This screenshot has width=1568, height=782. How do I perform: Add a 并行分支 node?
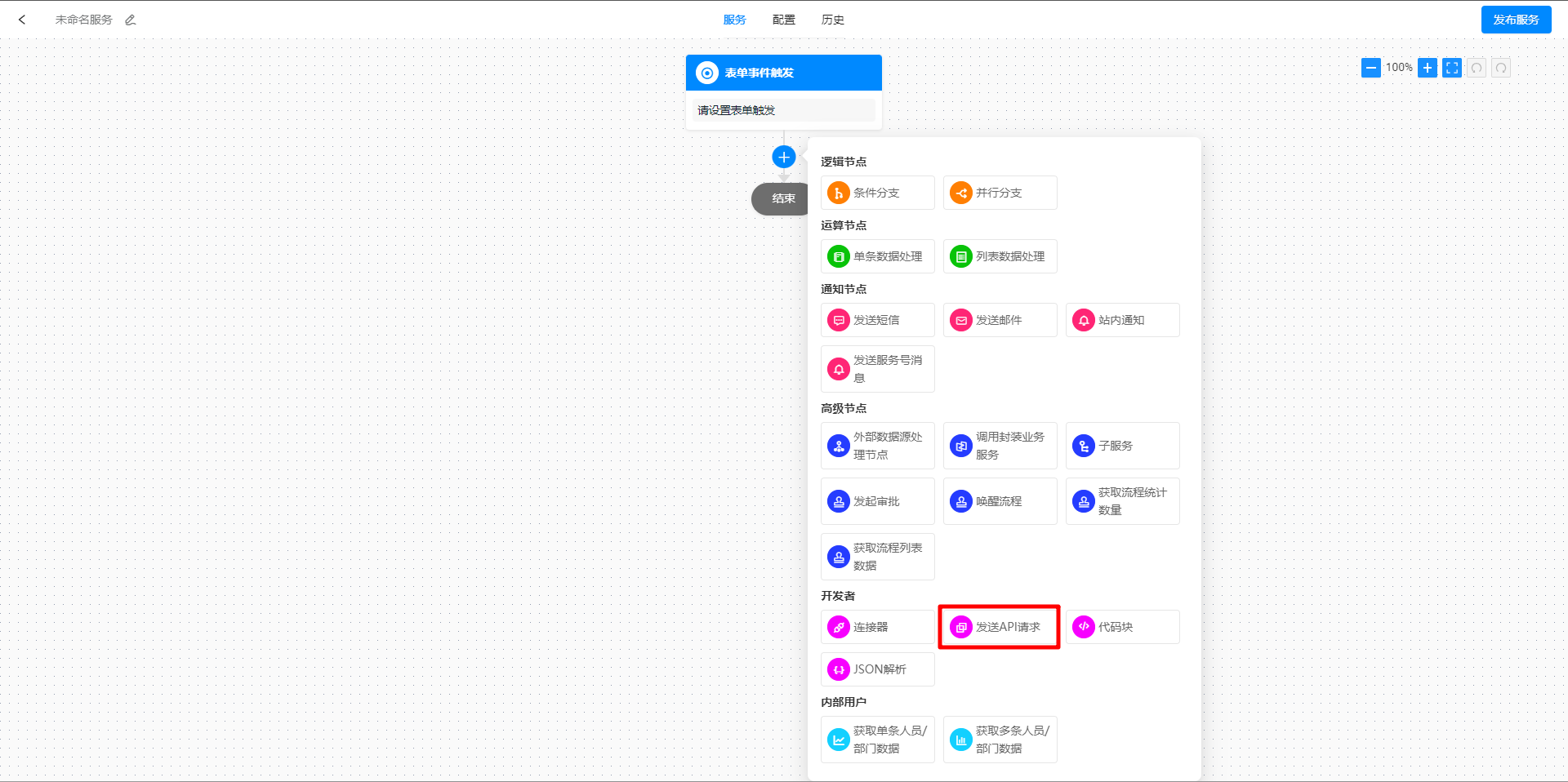click(1000, 193)
